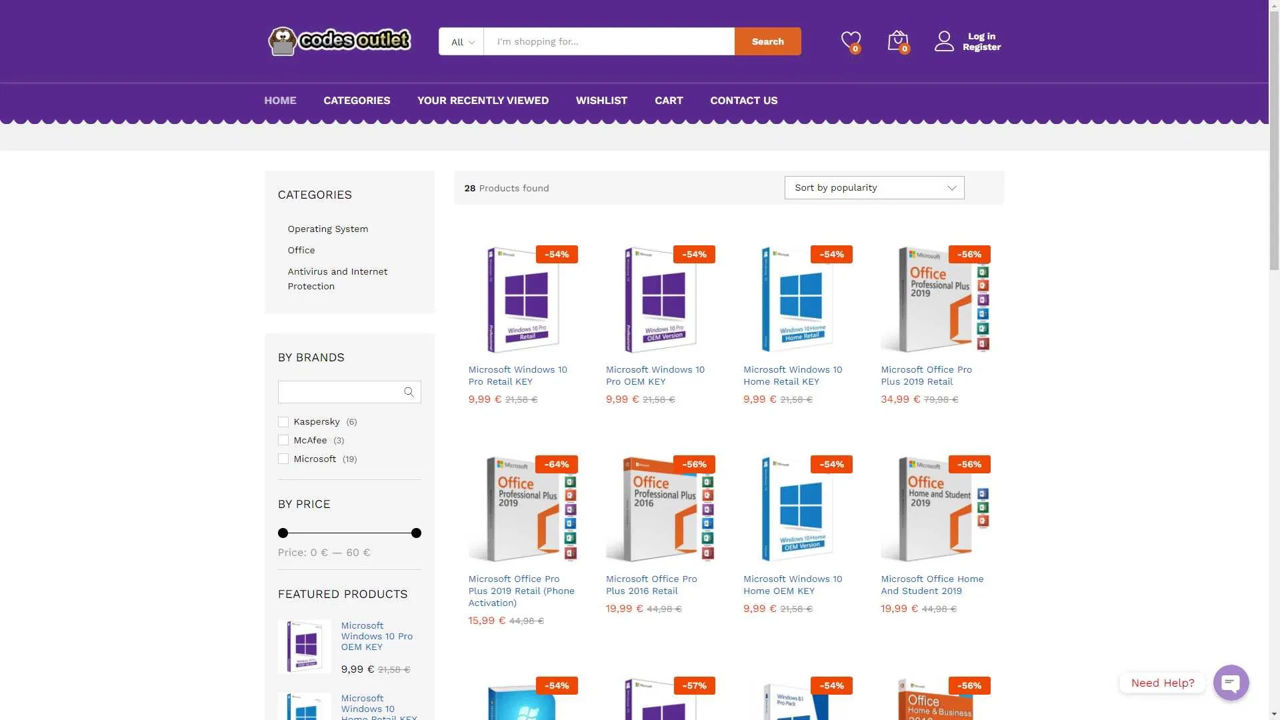
Task: Click -56% badge on Office Pro Plus 2016
Action: [x=694, y=464]
